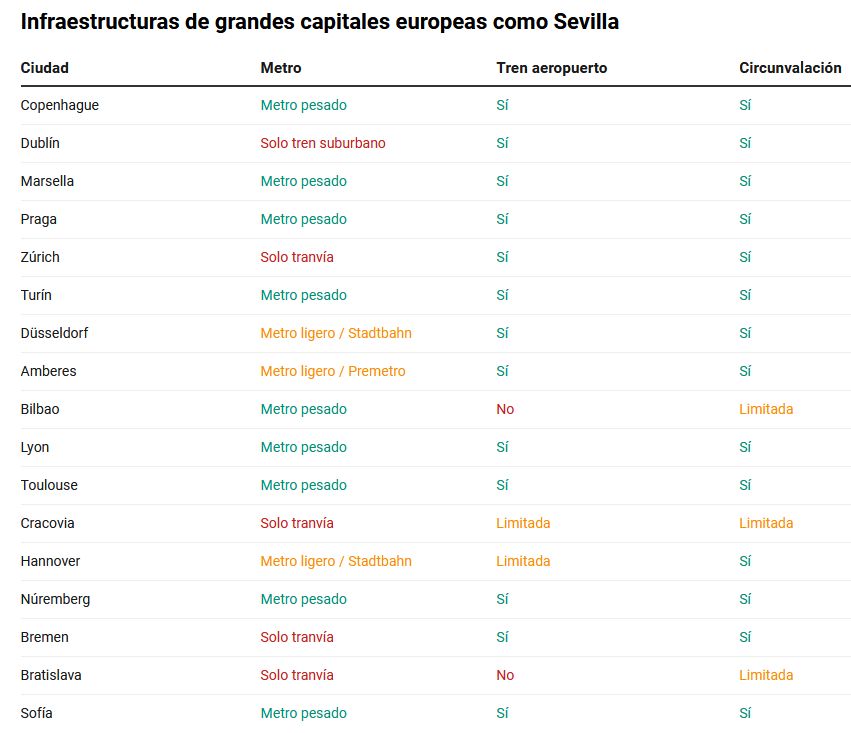851x733 pixels.
Task: Click the table title mentioning Sevilla
Action: point(320,22)
